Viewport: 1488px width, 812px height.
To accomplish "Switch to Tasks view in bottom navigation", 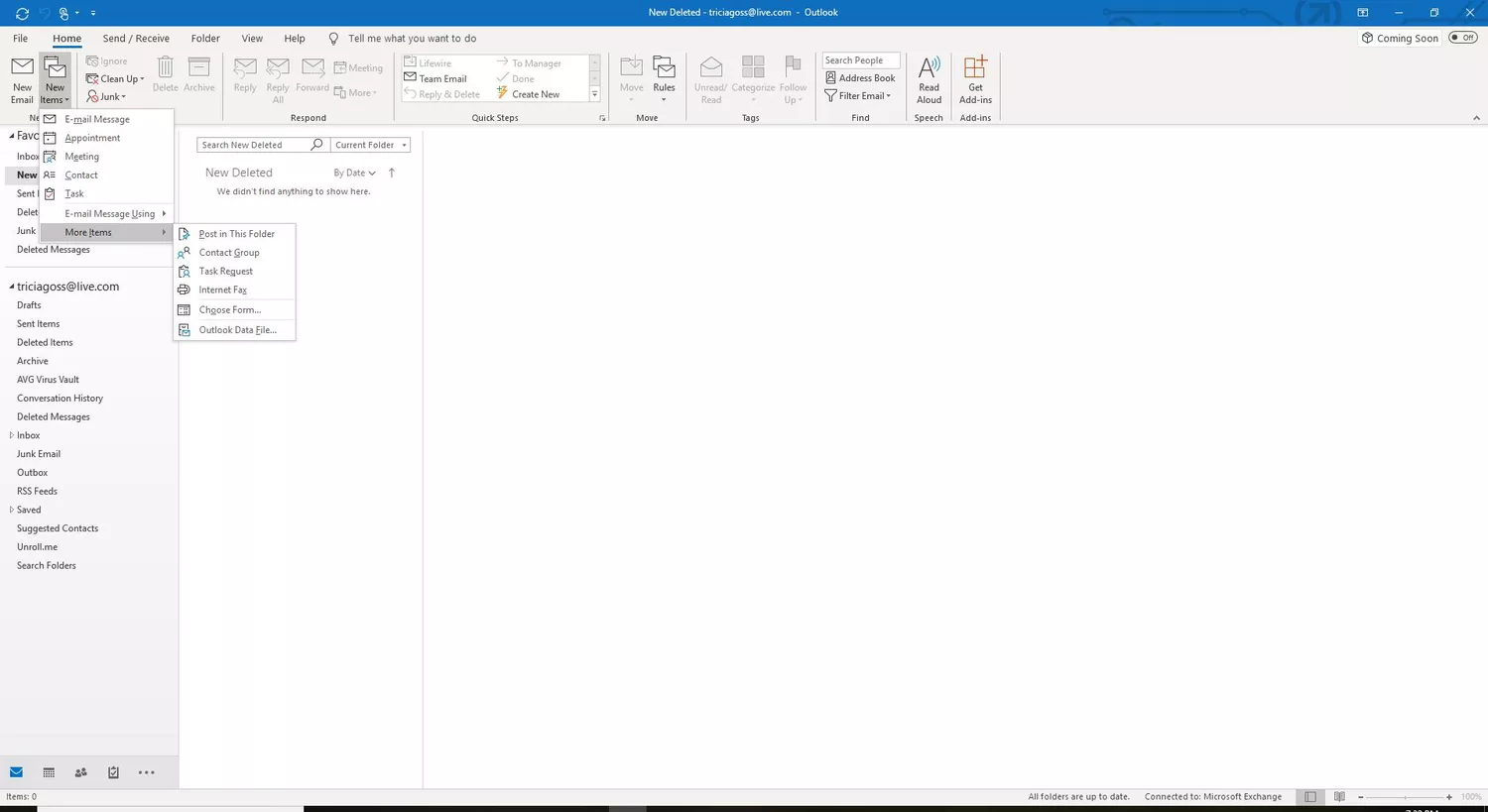I will pos(113,772).
